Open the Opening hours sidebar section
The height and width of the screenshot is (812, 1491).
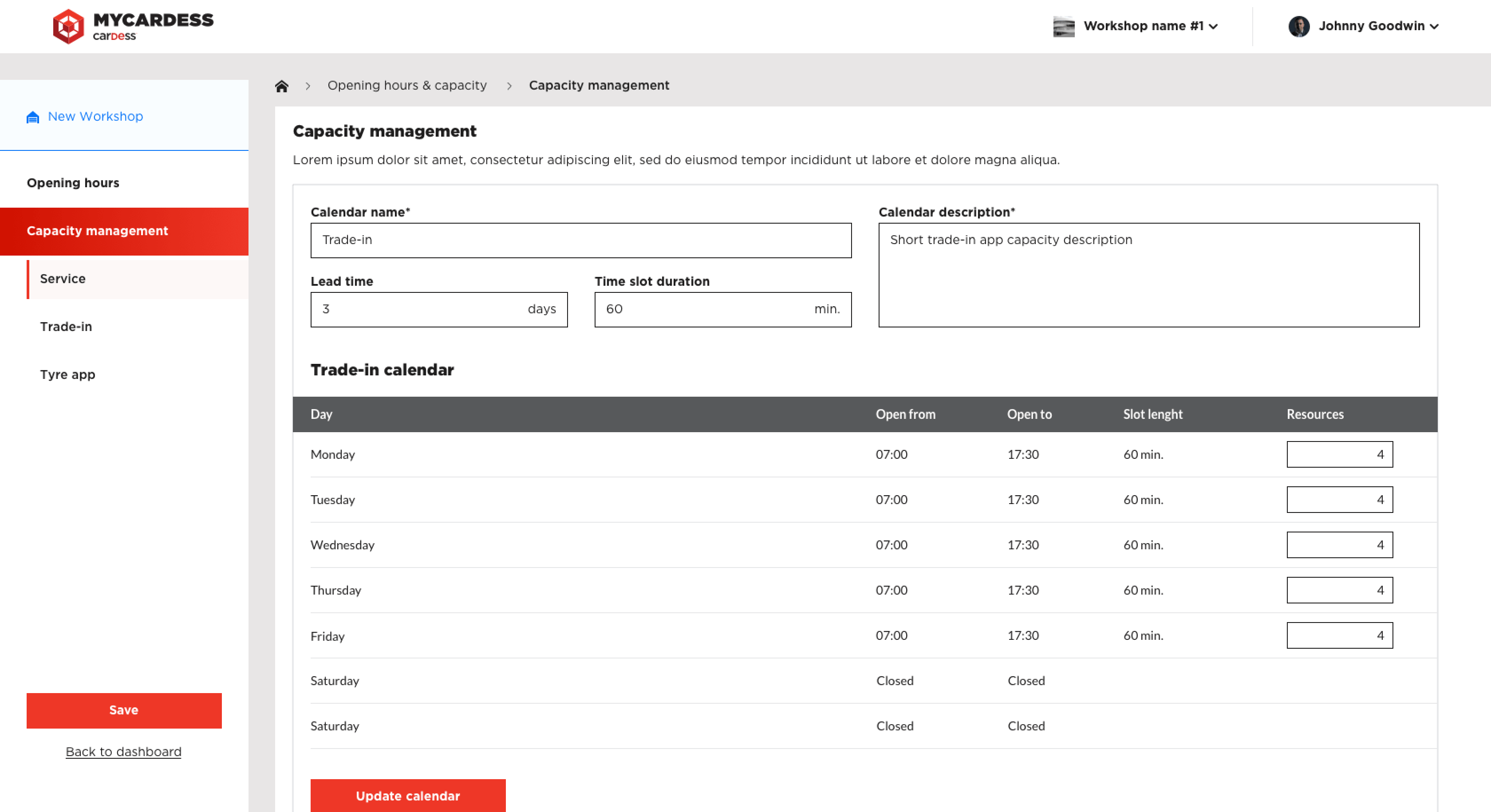coord(73,183)
